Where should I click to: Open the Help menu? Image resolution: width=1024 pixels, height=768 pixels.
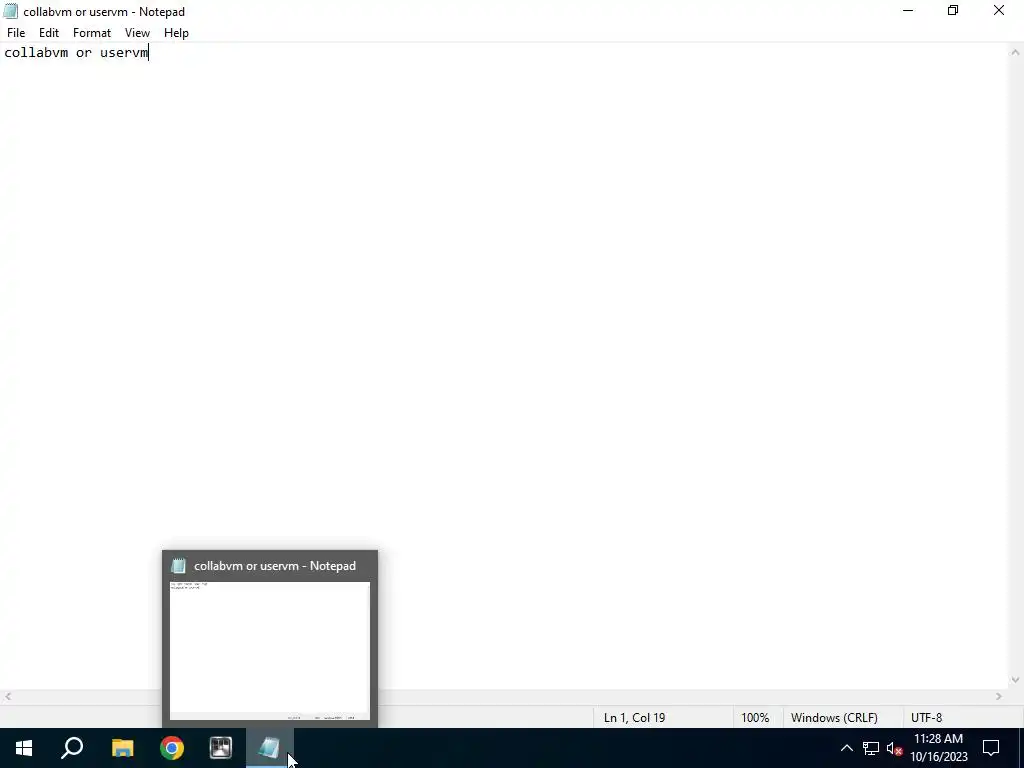pos(176,33)
